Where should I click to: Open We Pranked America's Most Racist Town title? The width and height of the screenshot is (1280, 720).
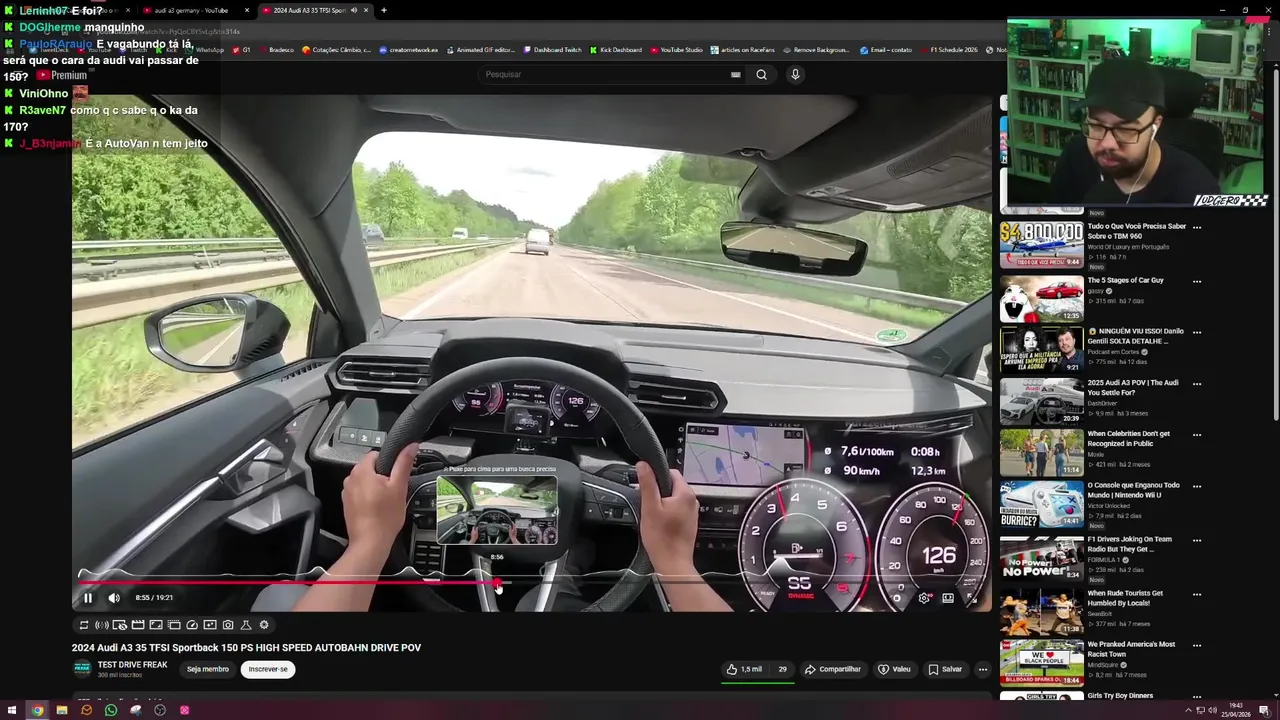coord(1131,649)
